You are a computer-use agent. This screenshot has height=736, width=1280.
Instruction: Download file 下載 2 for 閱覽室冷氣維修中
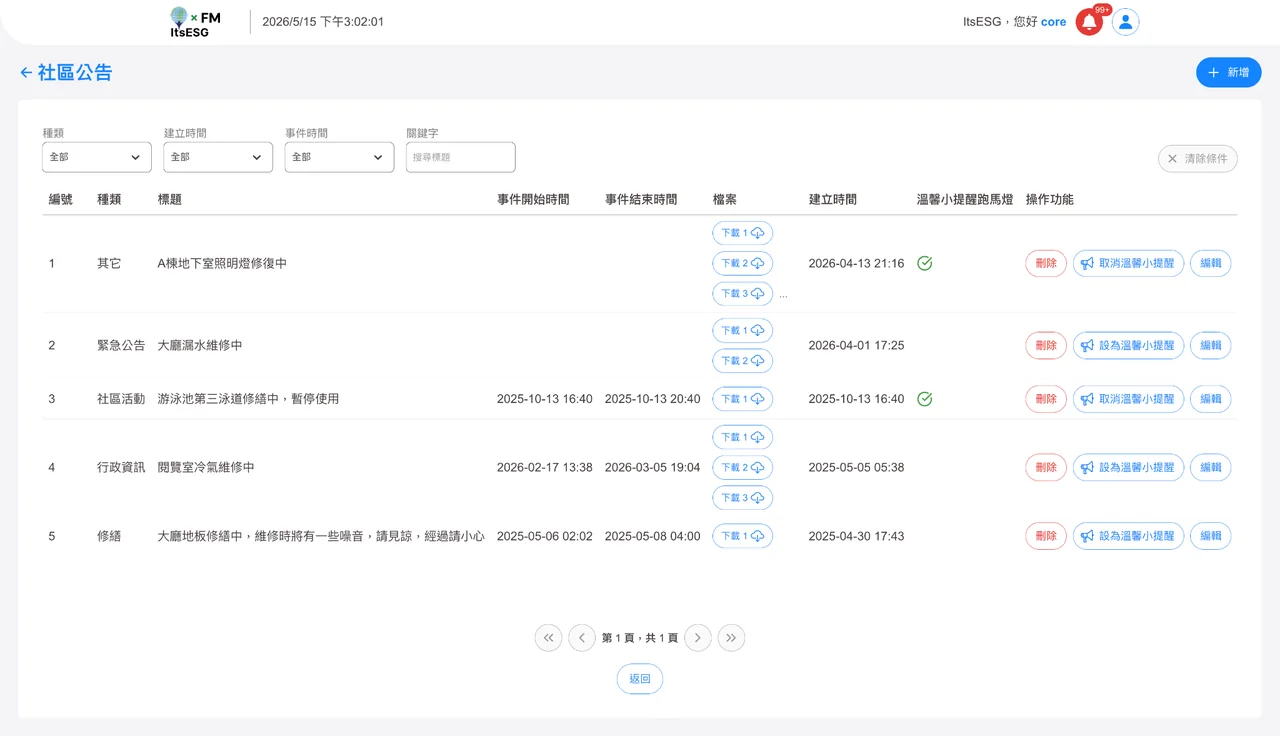pyautogui.click(x=742, y=467)
